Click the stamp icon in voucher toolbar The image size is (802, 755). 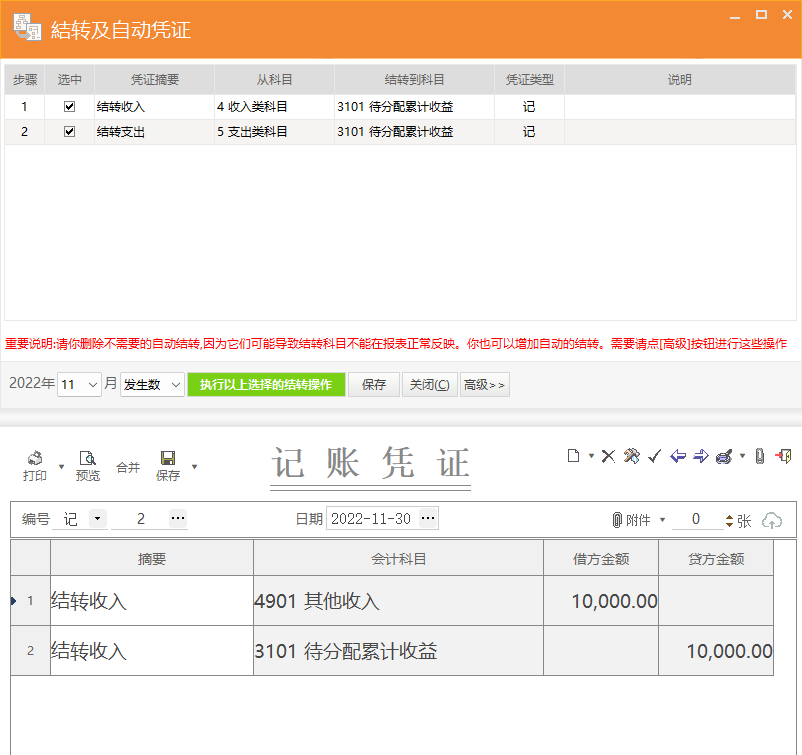coord(724,456)
